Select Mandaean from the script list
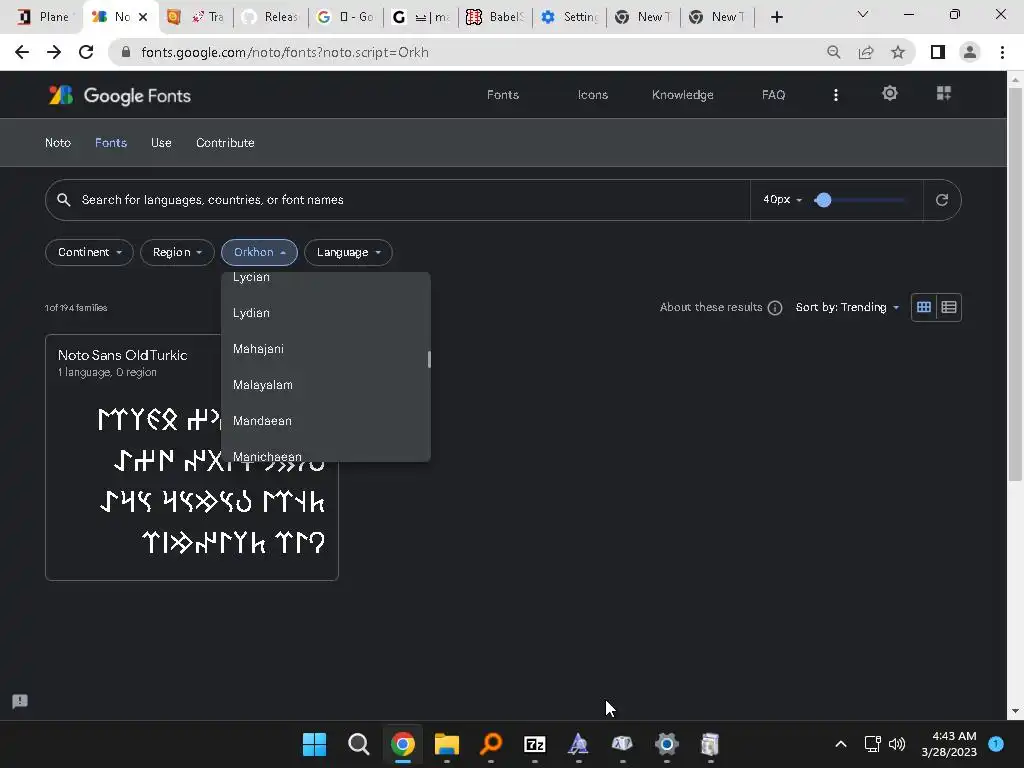The image size is (1024, 768). click(x=325, y=421)
